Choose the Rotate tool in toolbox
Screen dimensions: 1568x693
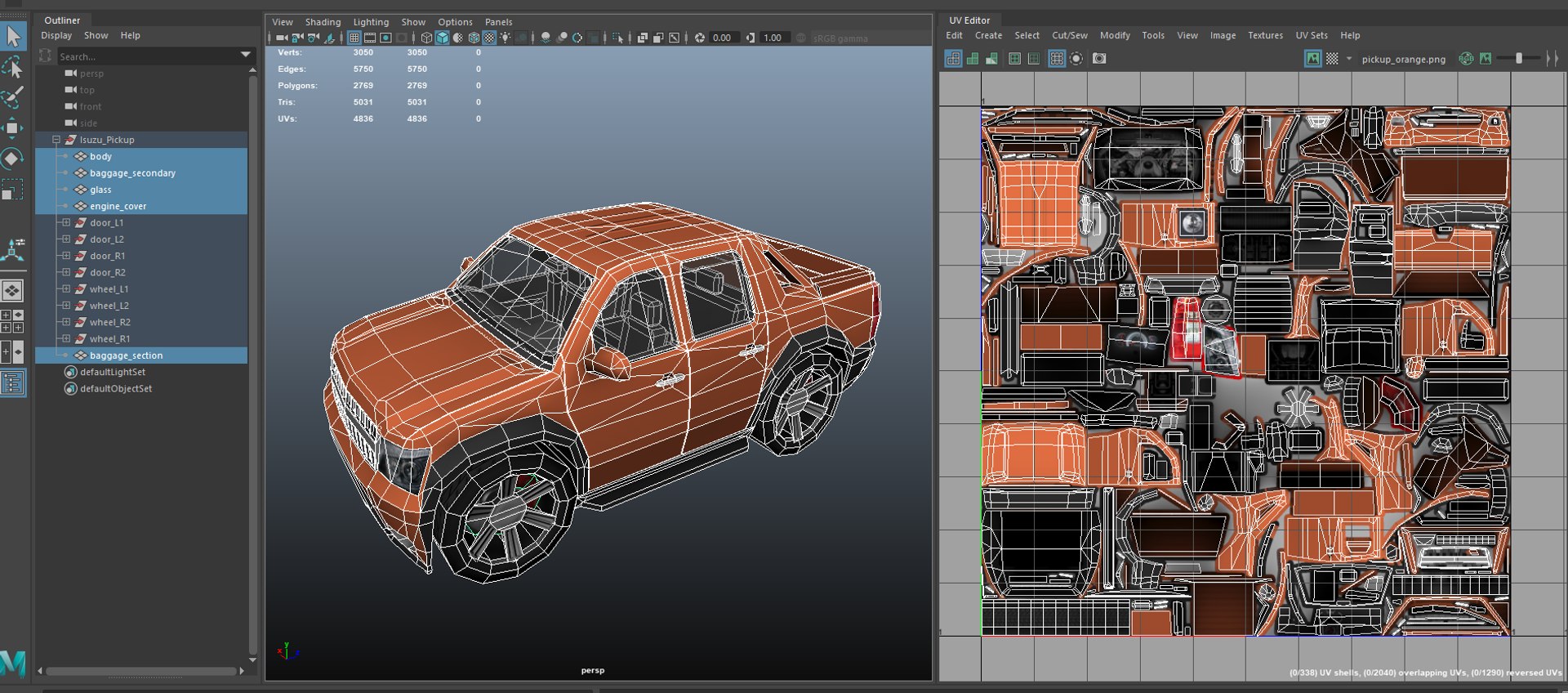point(12,158)
